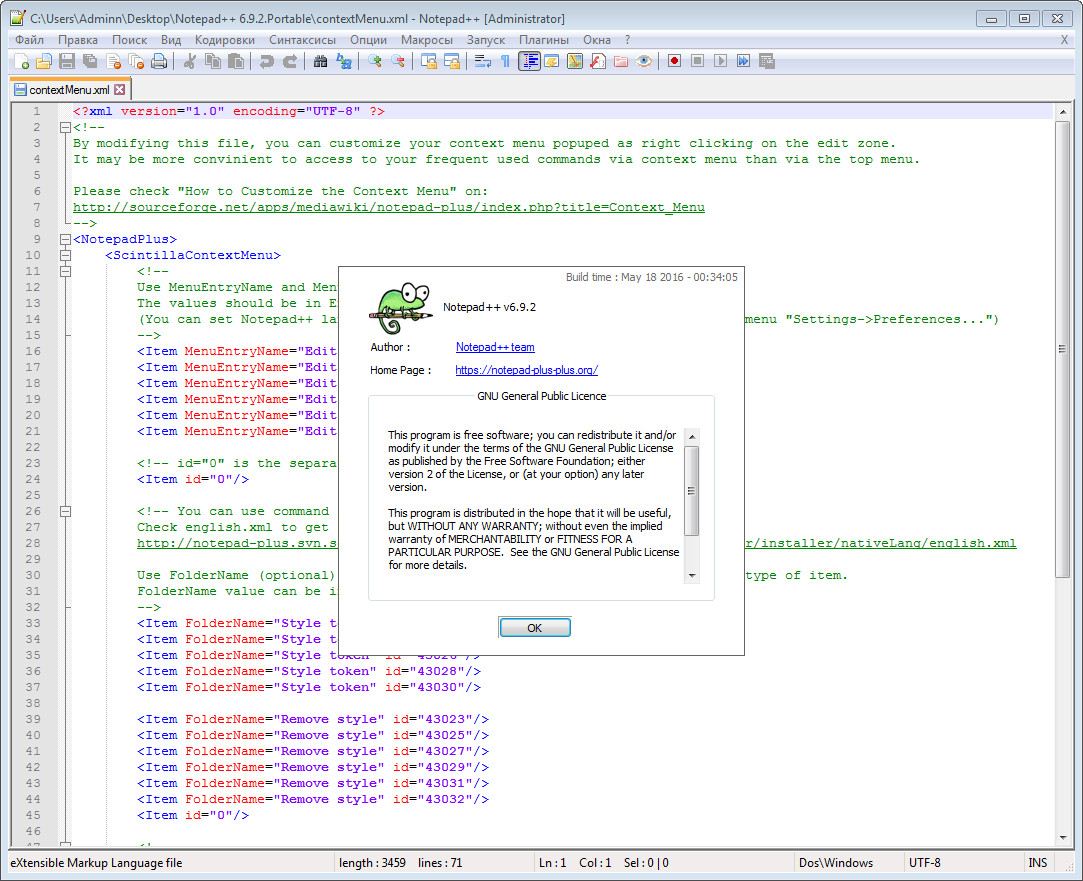Collapse the ScintillaContextMenu fold on line 10
Image resolution: width=1083 pixels, height=881 pixels.
tap(65, 255)
